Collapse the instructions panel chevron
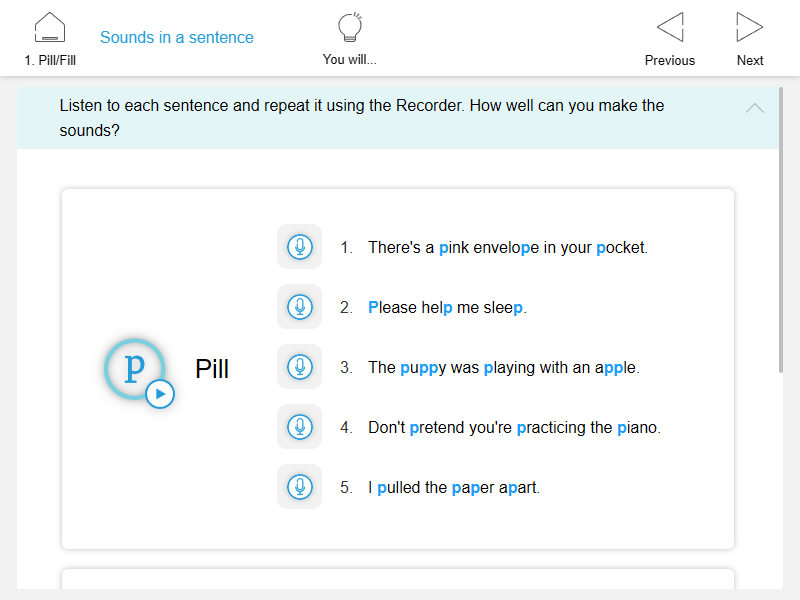 pos(755,108)
